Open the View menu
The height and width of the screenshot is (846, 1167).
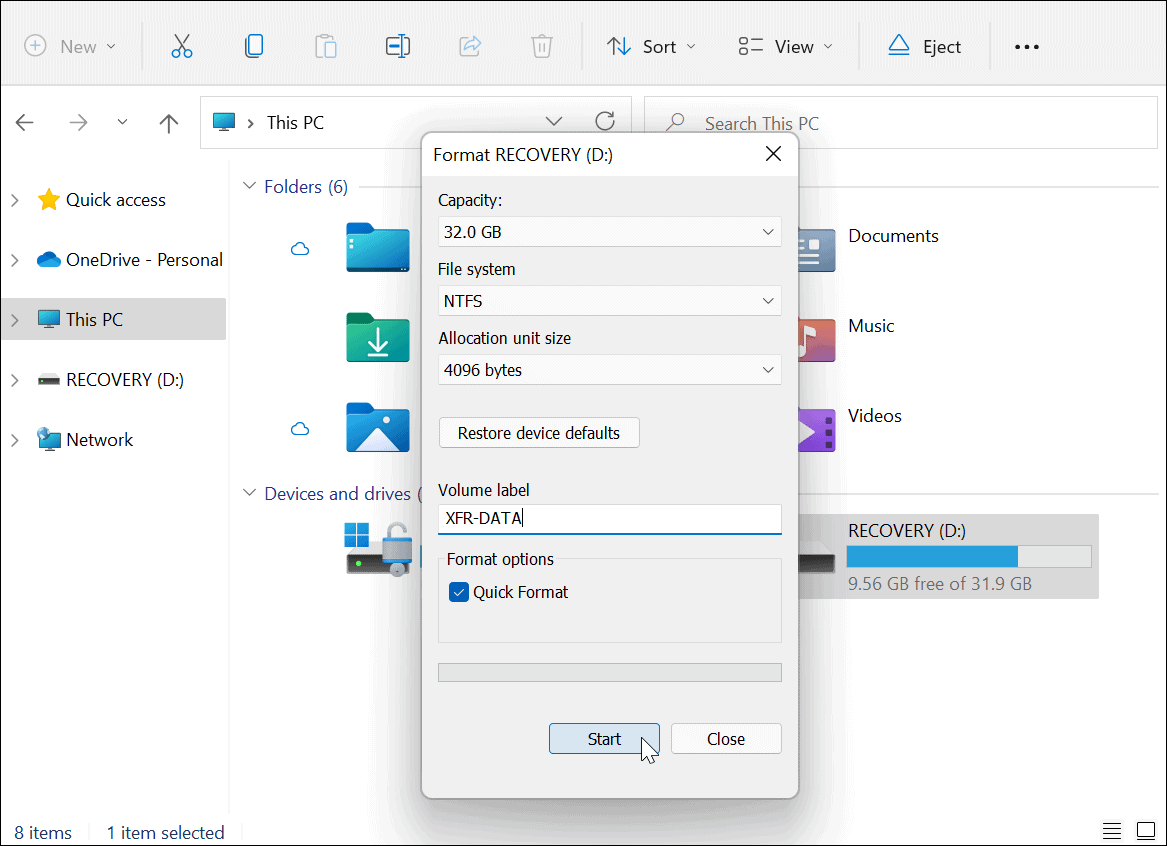coord(785,46)
